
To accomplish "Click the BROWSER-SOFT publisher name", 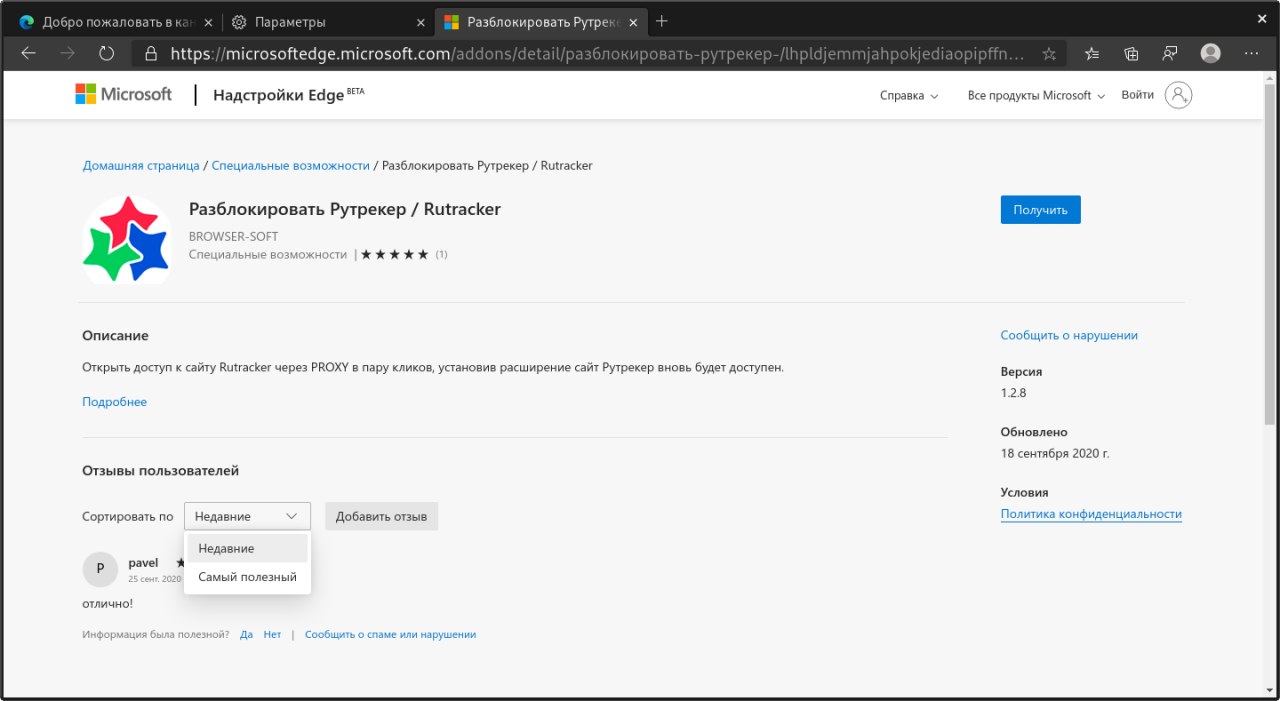I will (x=233, y=237).
